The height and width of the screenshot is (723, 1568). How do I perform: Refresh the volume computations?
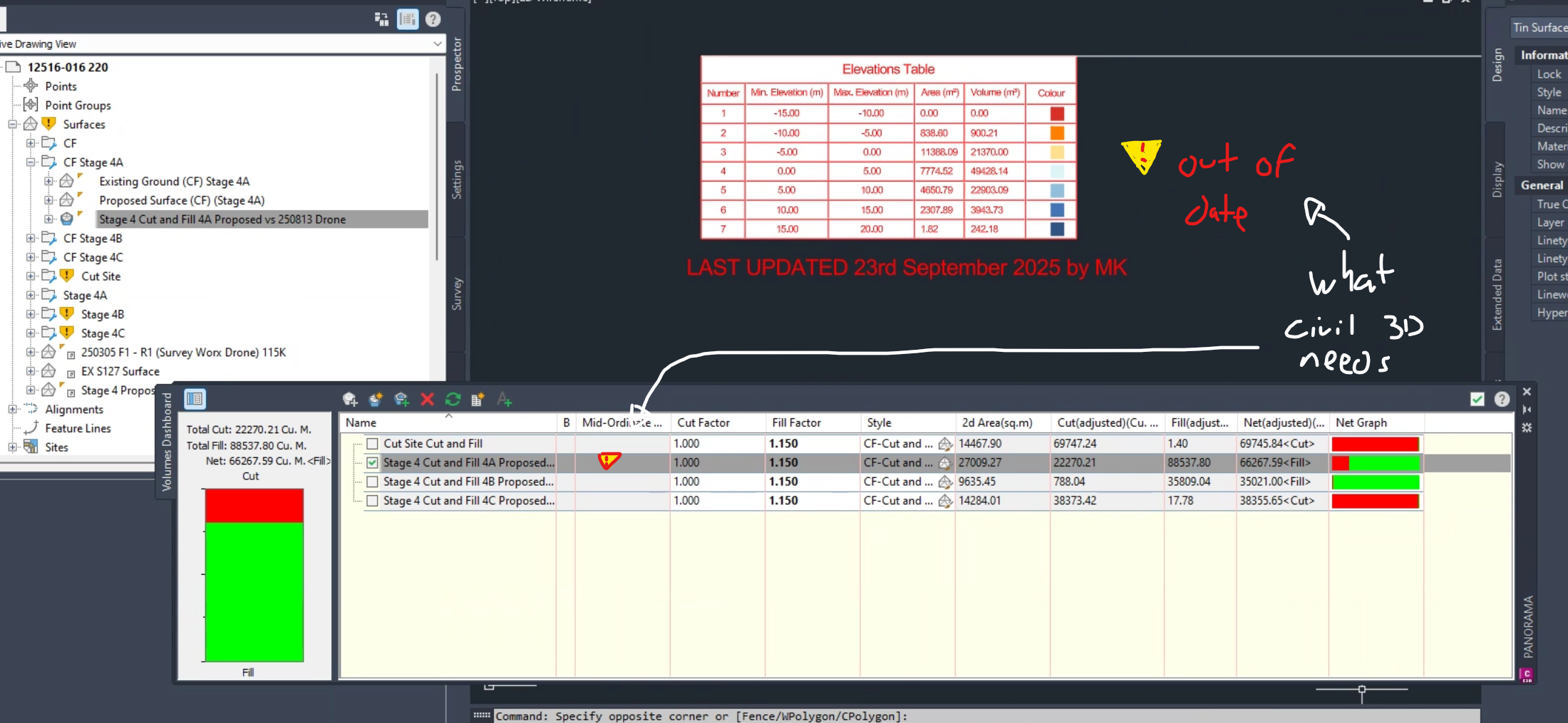[x=453, y=400]
